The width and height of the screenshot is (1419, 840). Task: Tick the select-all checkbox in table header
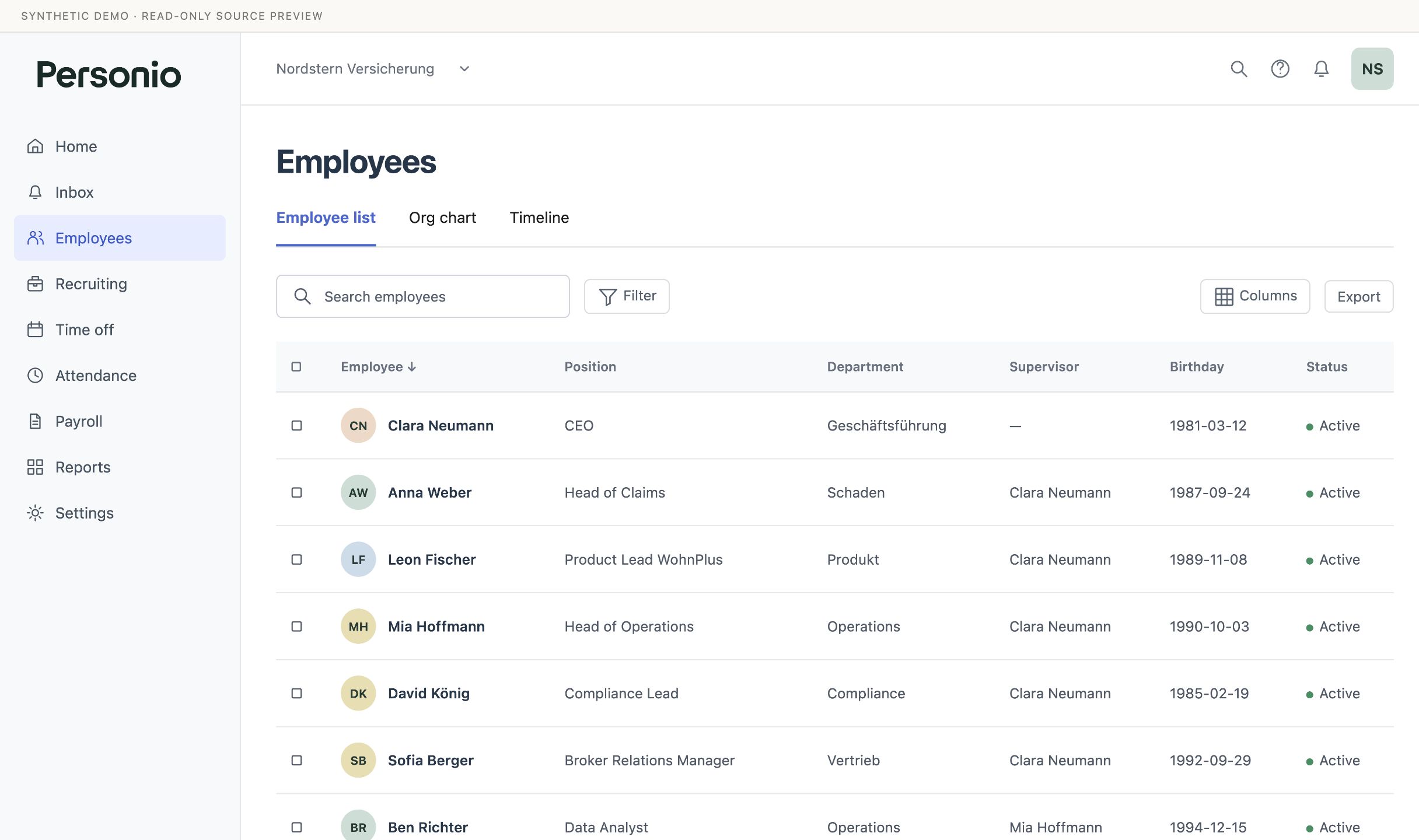(x=296, y=366)
